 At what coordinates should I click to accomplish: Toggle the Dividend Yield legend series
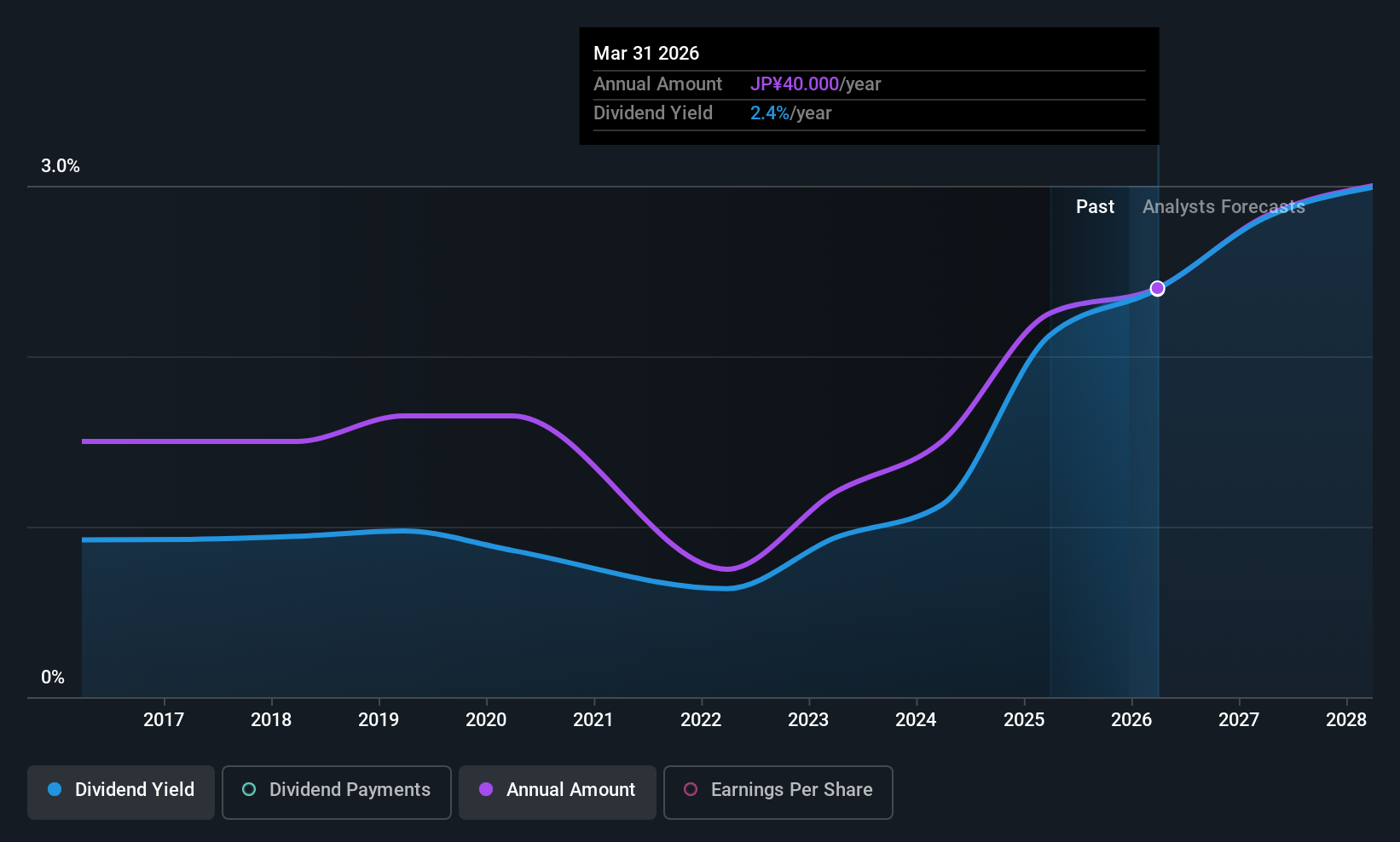click(x=121, y=793)
